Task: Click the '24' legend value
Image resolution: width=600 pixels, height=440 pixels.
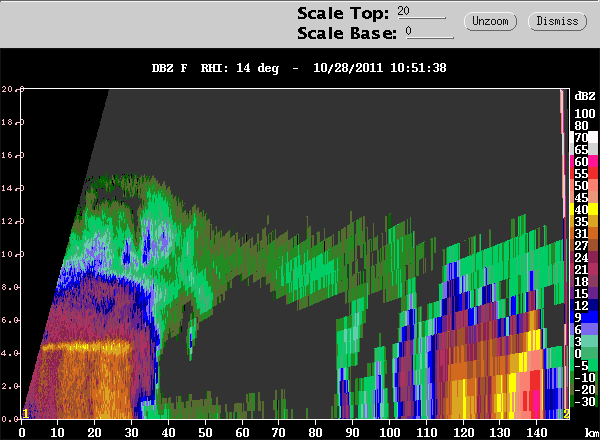Action: (581, 257)
